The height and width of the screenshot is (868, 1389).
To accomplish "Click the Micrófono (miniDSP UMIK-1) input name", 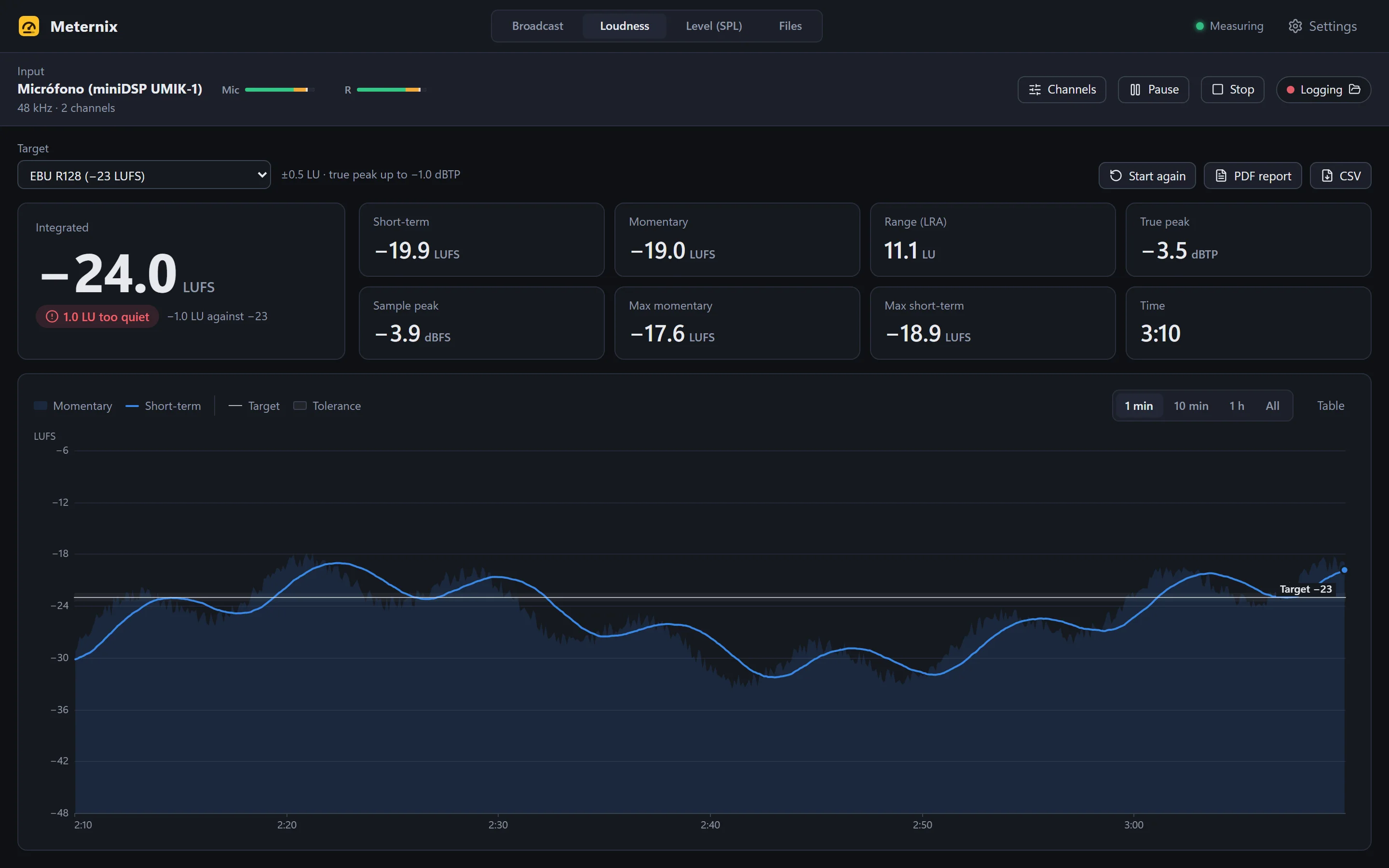I will pyautogui.click(x=109, y=89).
